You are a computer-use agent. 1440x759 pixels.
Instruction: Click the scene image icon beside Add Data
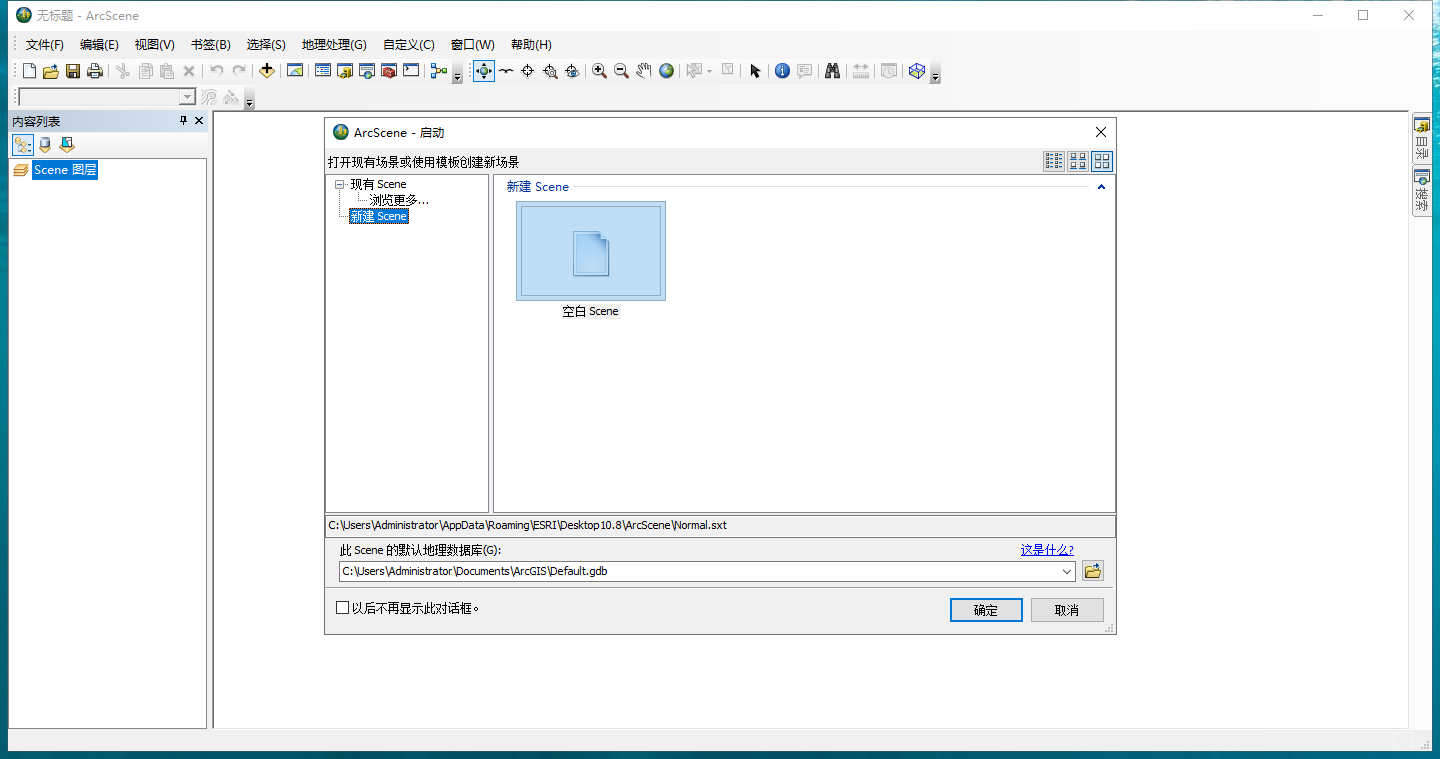[x=294, y=71]
